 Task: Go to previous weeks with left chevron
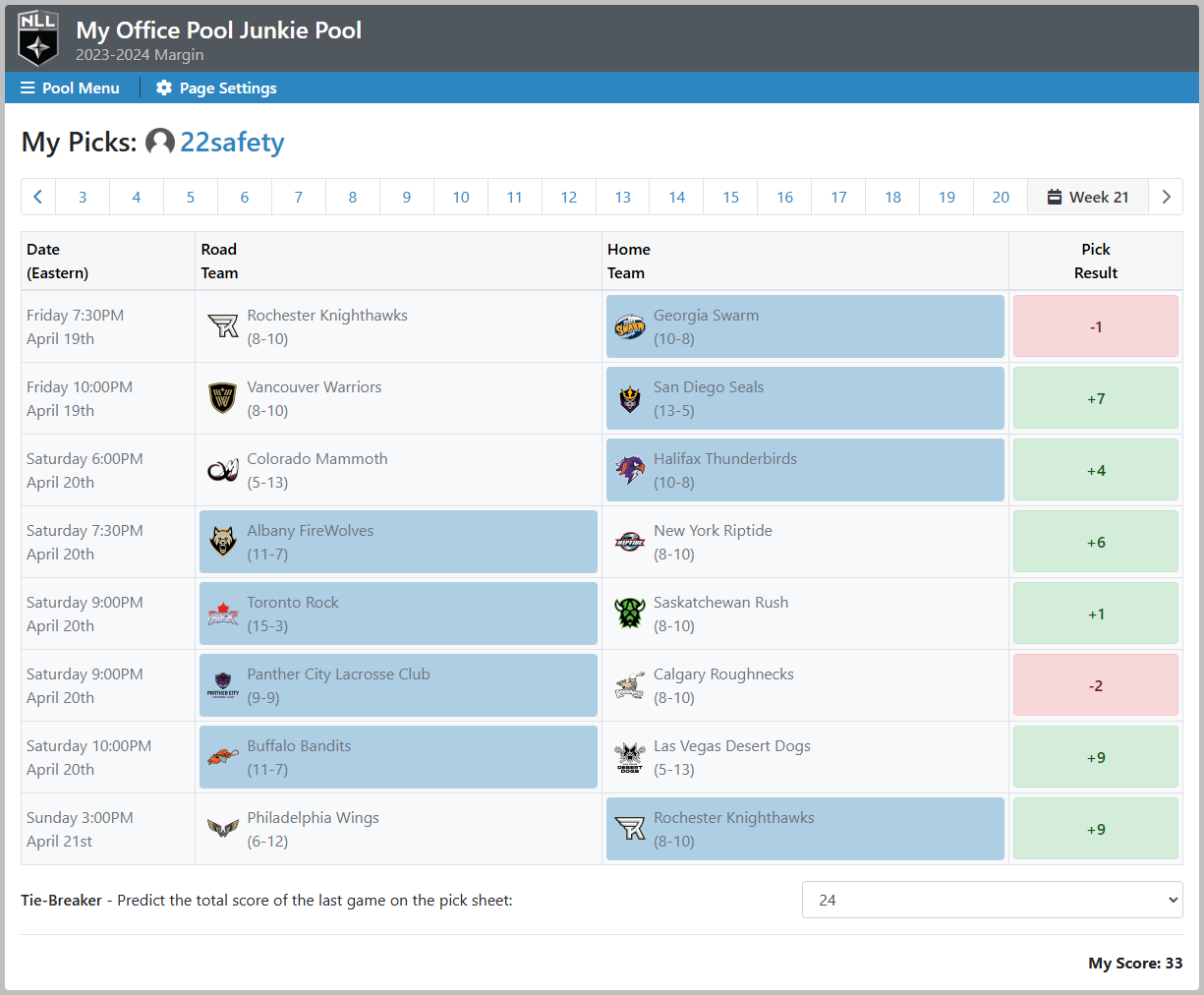(38, 197)
